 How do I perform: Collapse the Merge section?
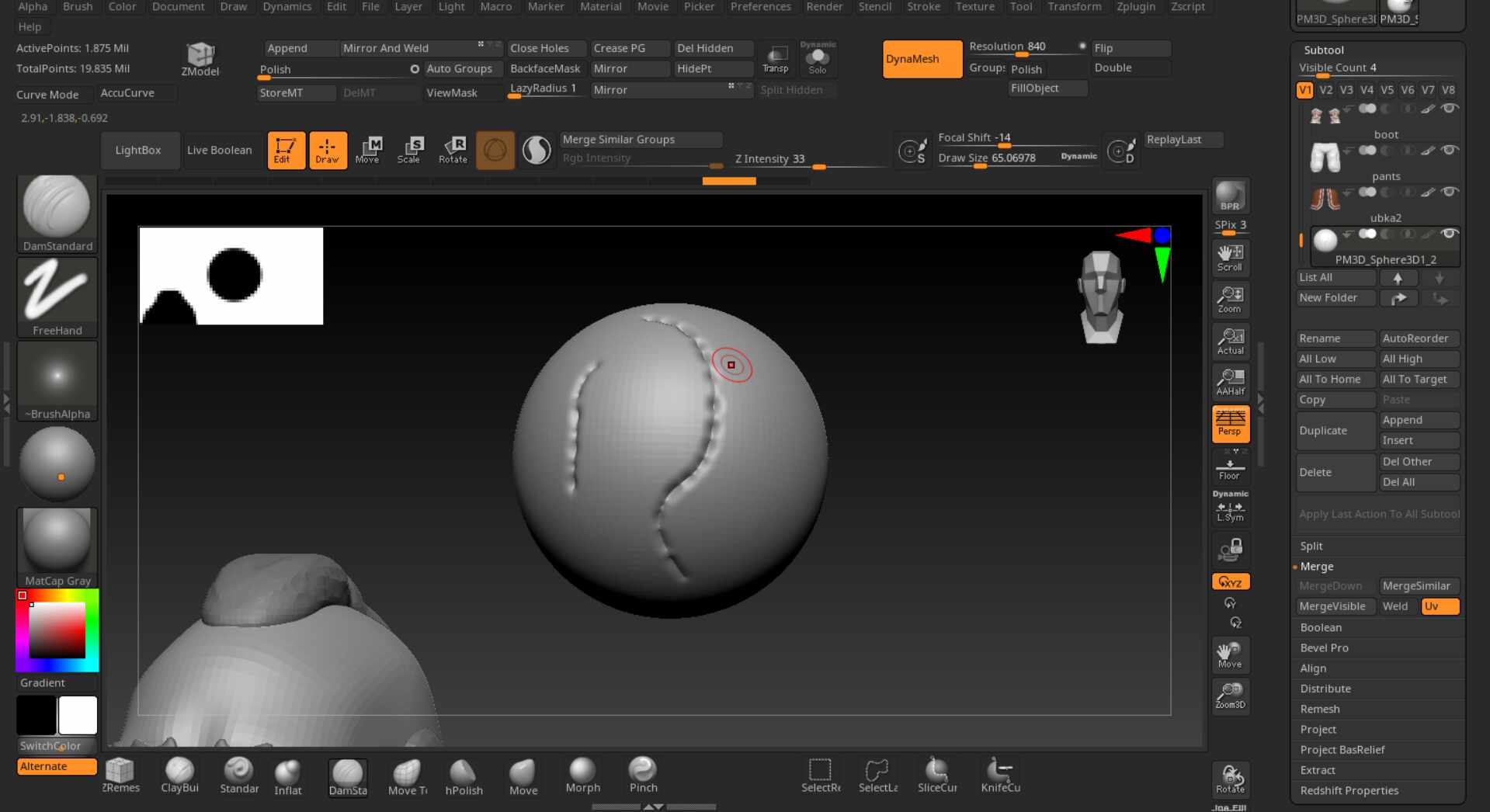(x=1317, y=567)
